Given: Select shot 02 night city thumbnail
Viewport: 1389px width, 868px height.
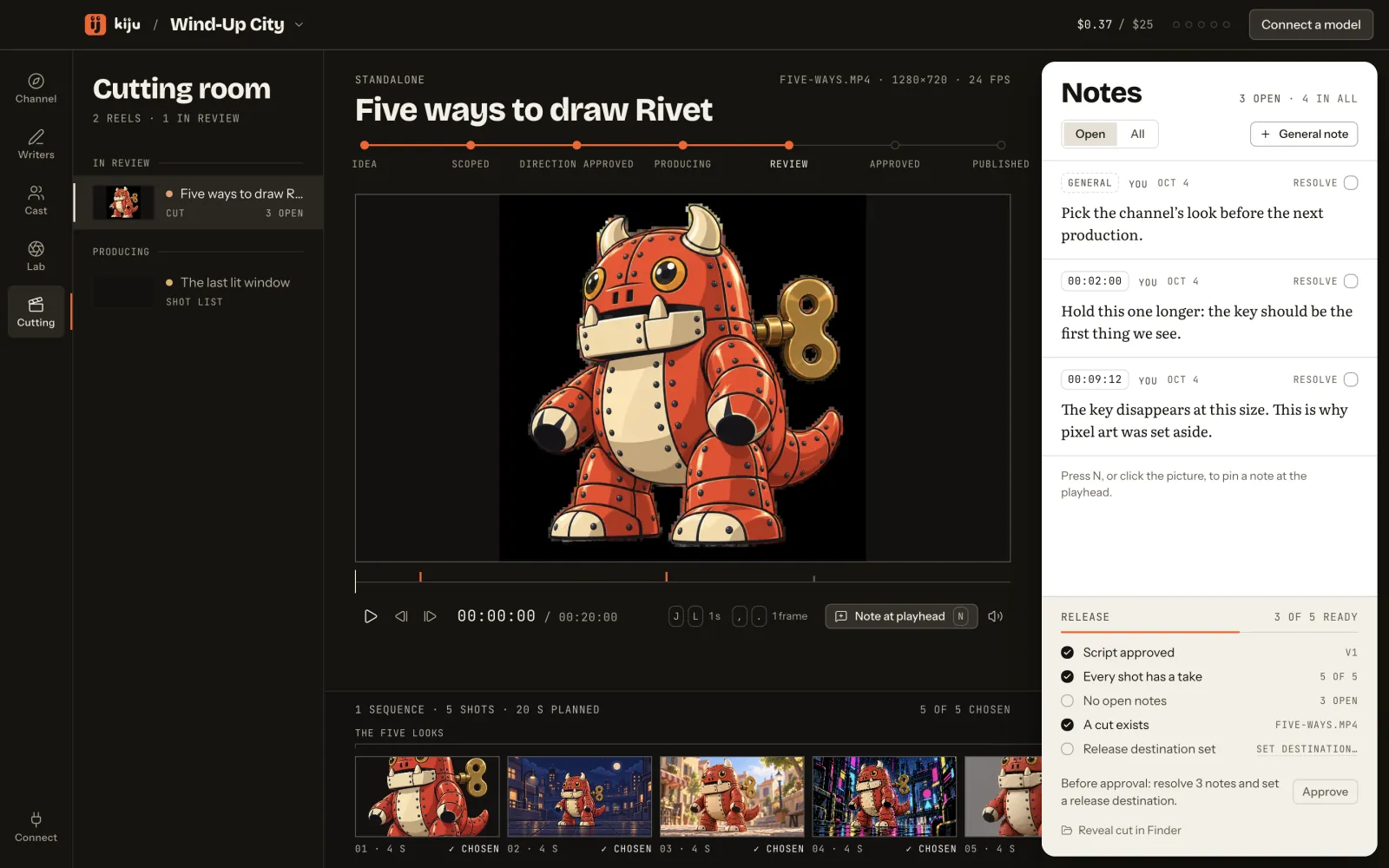Looking at the screenshot, I should (x=579, y=796).
